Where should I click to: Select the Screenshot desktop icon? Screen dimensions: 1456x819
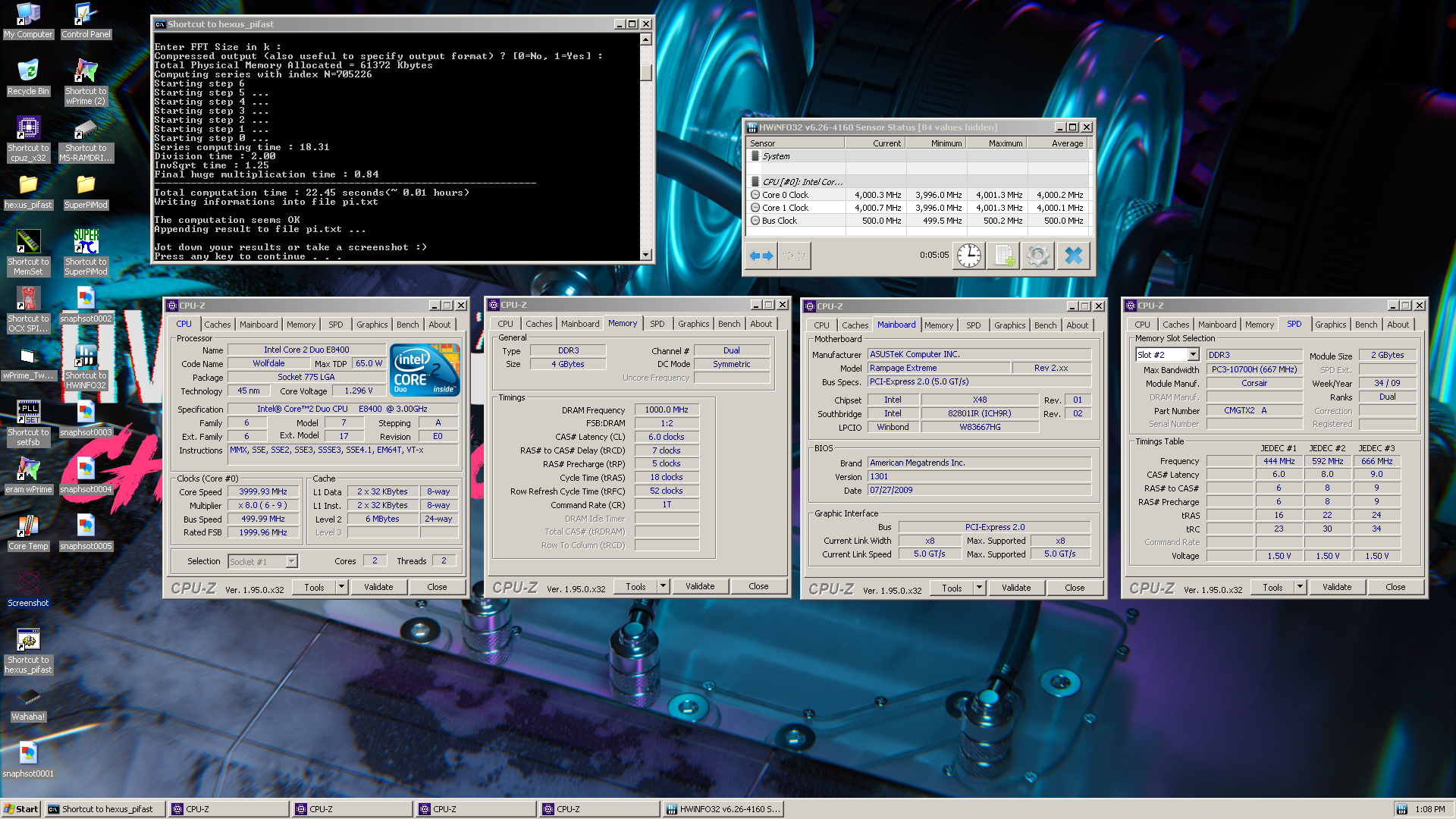coord(28,589)
